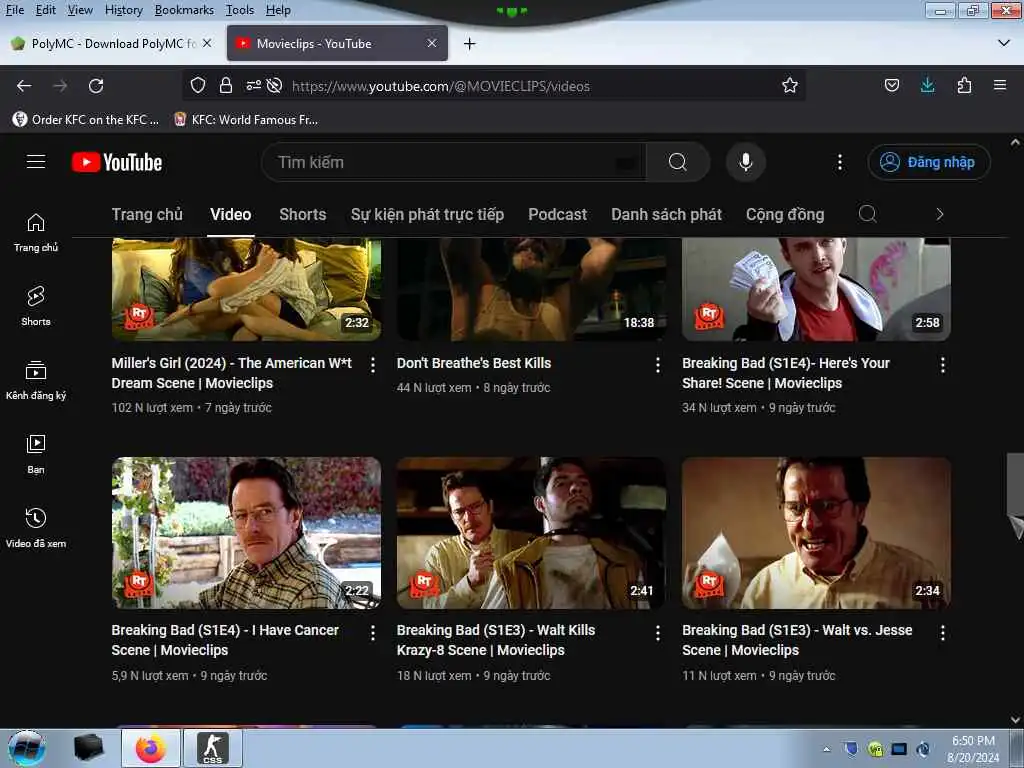Click the Tìm kiếm search field

click(x=453, y=162)
